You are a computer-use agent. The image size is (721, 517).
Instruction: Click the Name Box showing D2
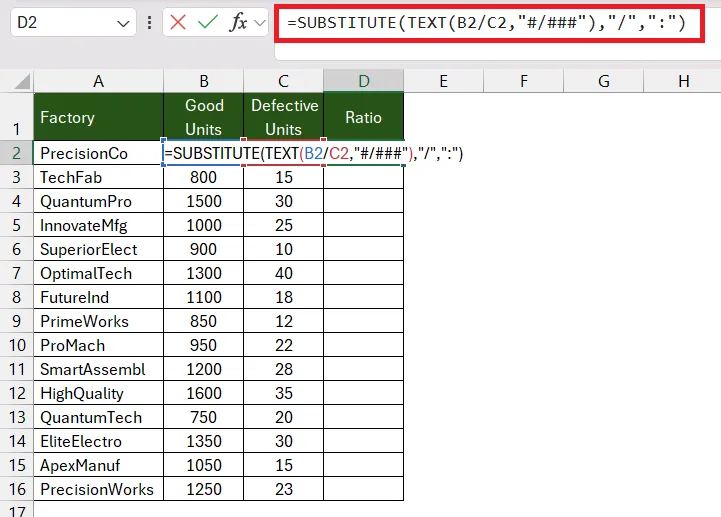click(x=74, y=22)
